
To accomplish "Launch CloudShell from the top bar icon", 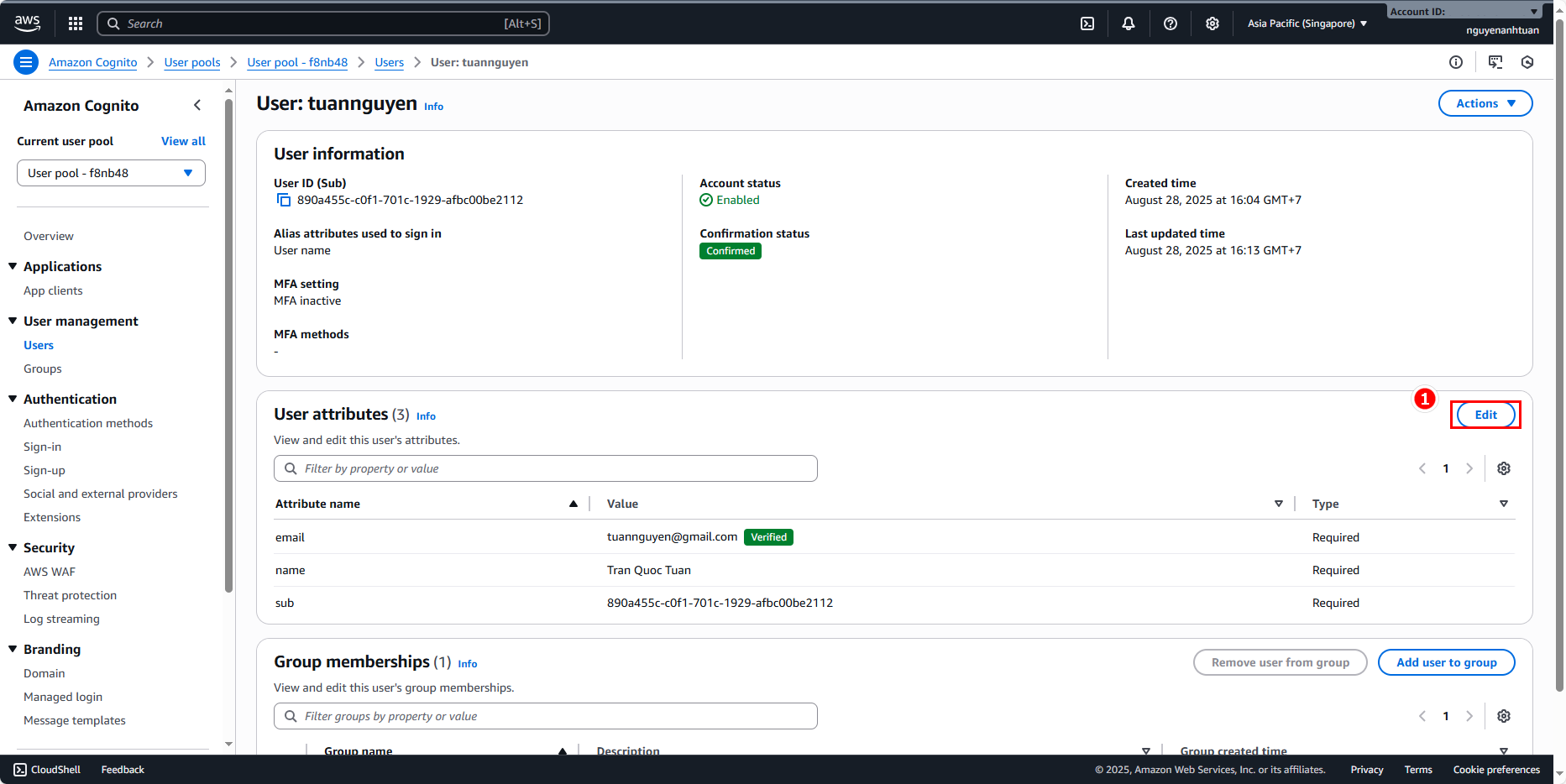I will 1087,24.
